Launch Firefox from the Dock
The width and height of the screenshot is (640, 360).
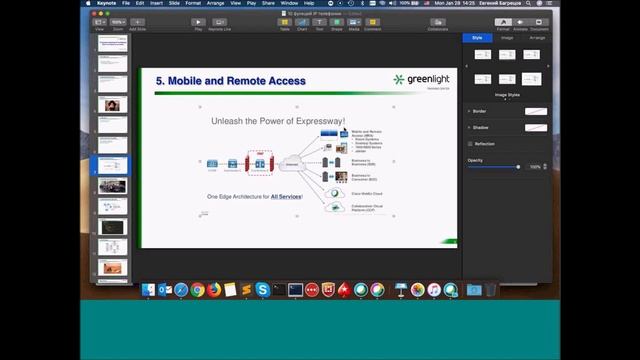pyautogui.click(x=214, y=290)
